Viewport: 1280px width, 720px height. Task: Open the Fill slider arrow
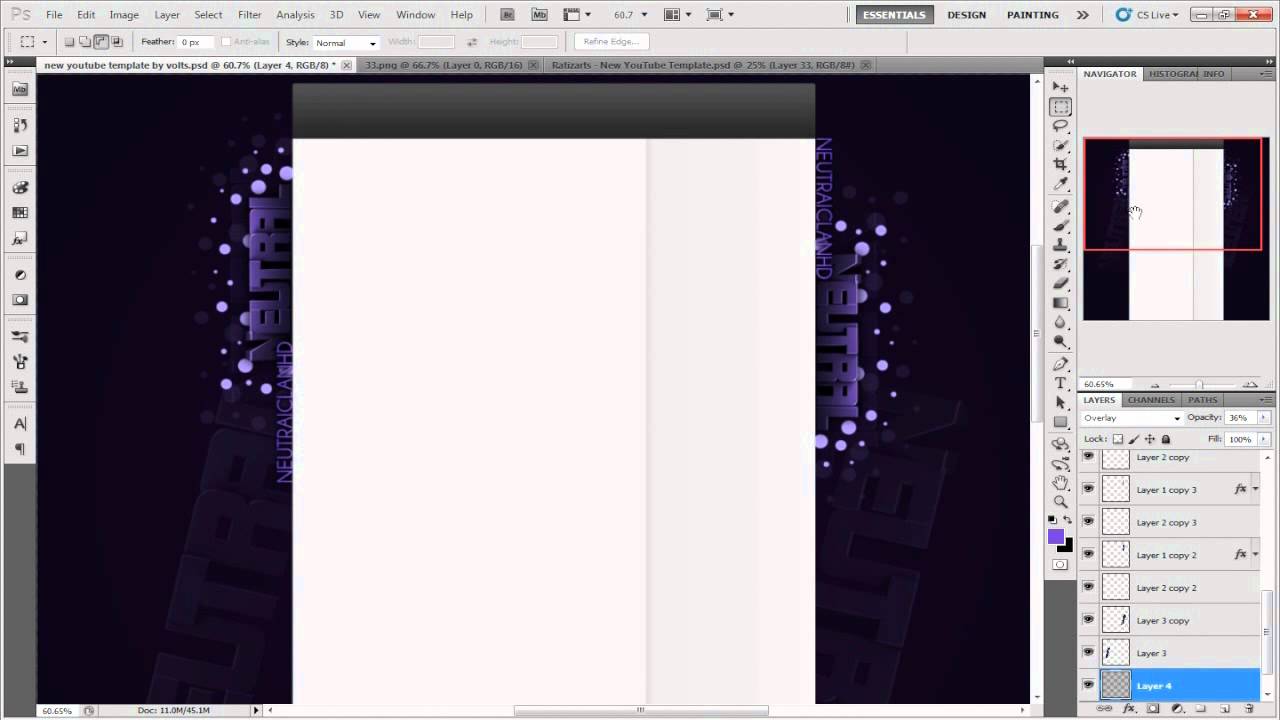click(x=1264, y=439)
